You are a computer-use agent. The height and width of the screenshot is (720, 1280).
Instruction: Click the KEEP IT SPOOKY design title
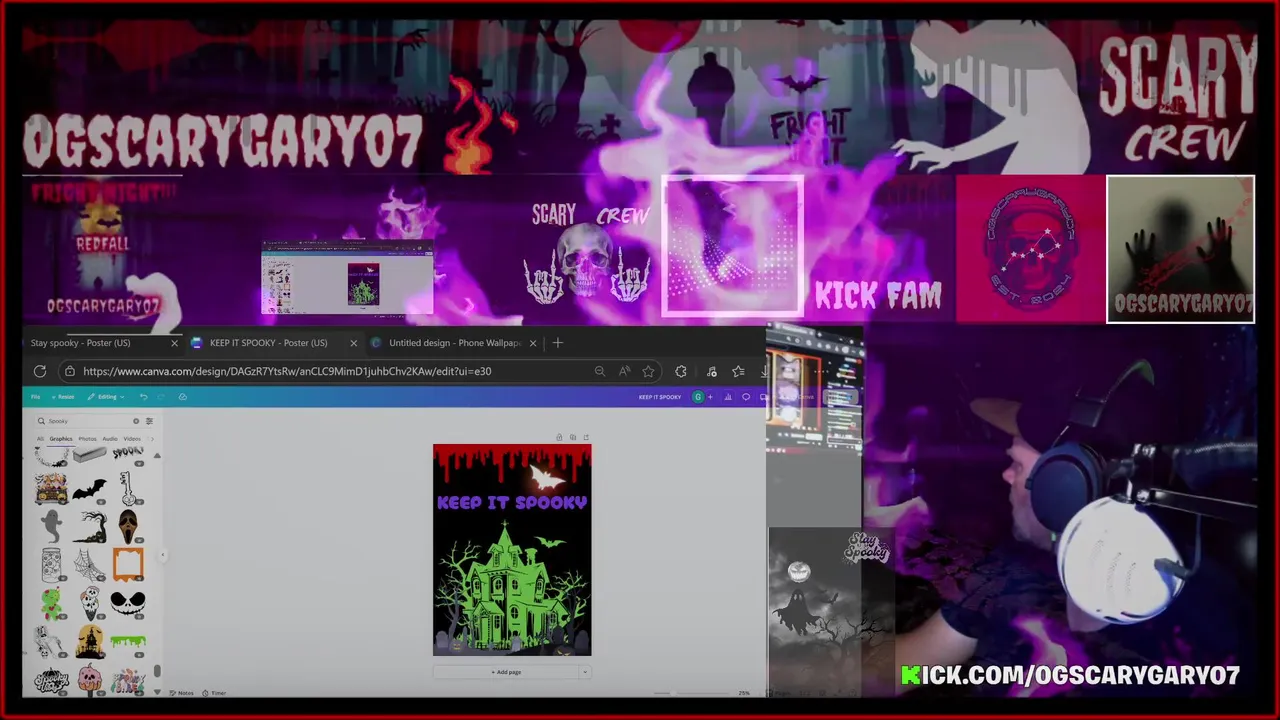click(660, 397)
